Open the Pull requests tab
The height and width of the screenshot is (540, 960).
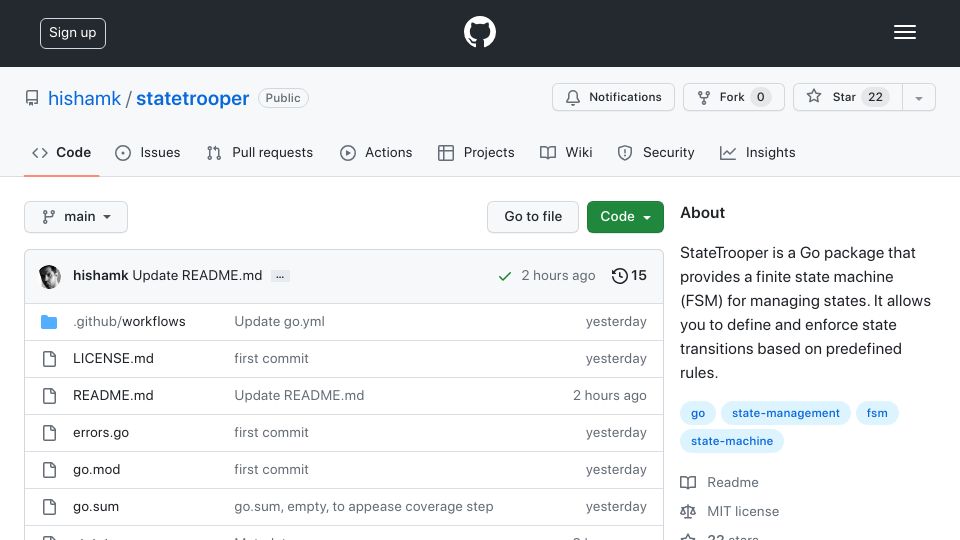point(260,152)
